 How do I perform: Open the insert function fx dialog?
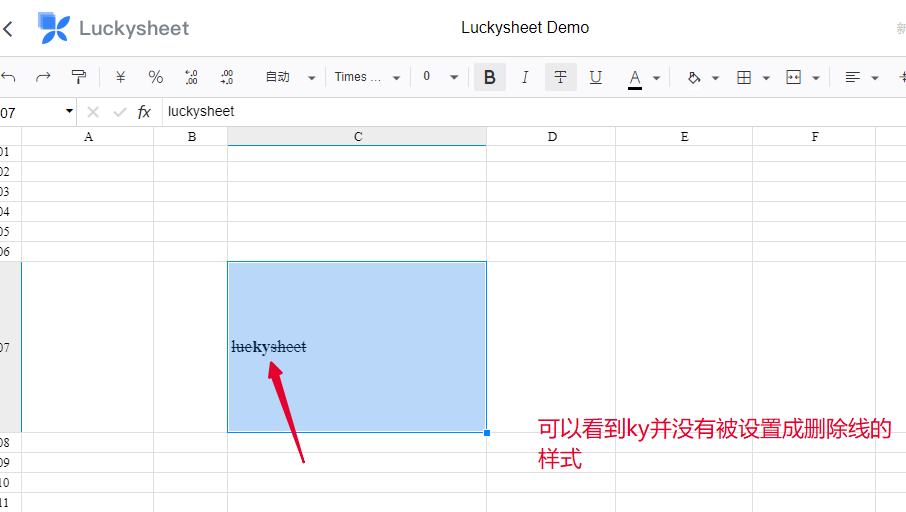[x=144, y=112]
